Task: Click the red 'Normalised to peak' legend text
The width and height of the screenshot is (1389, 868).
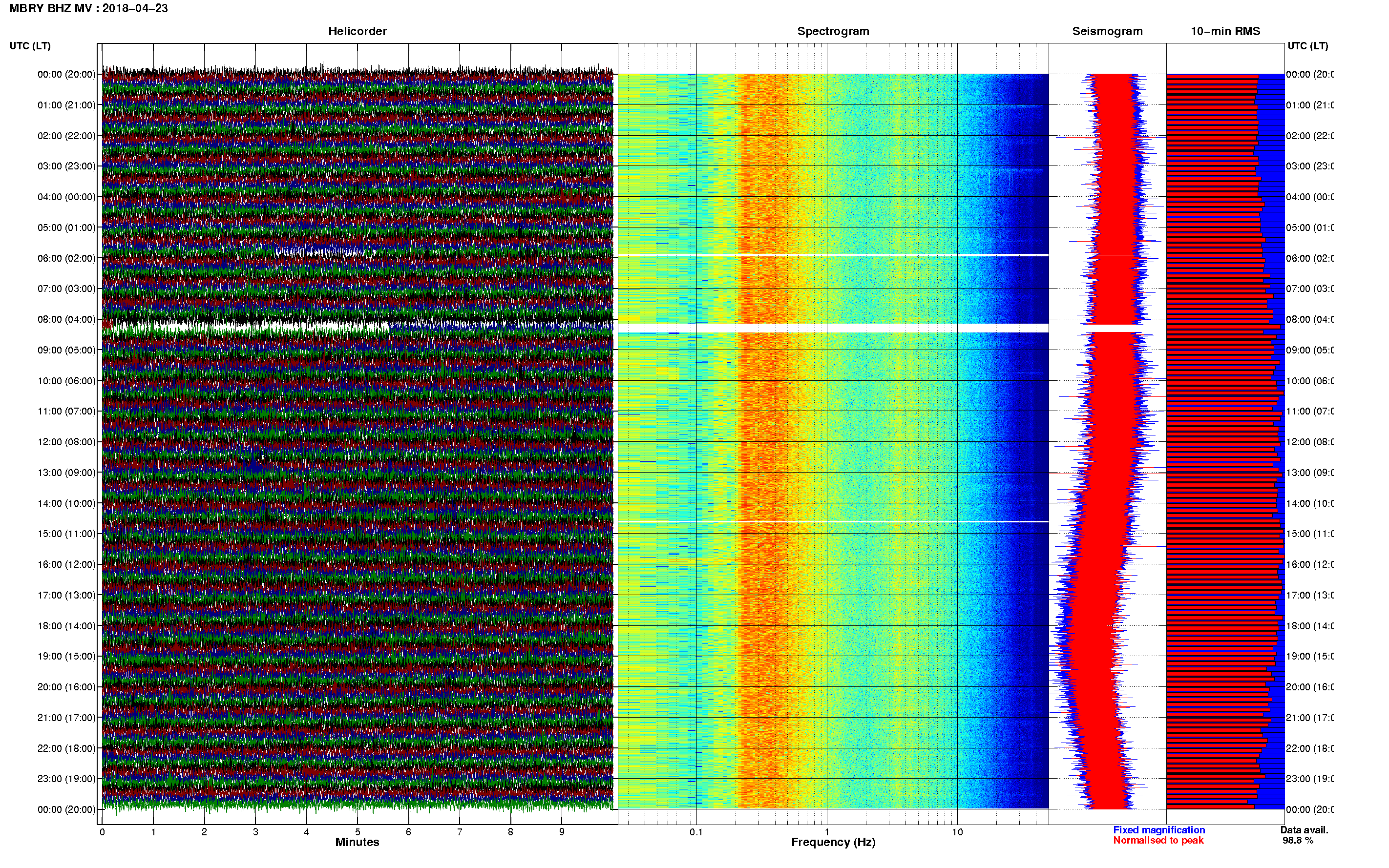Action: [1158, 841]
